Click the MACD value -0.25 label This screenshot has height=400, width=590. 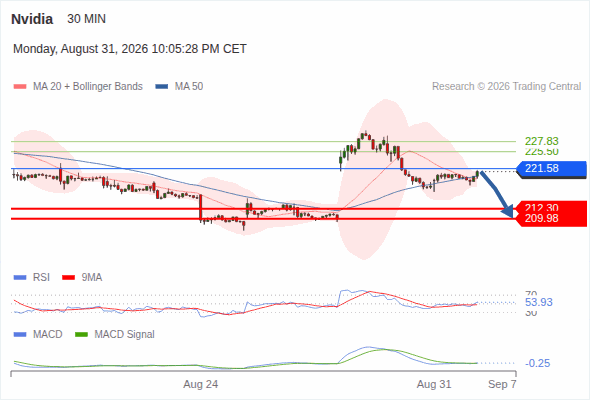click(x=537, y=363)
